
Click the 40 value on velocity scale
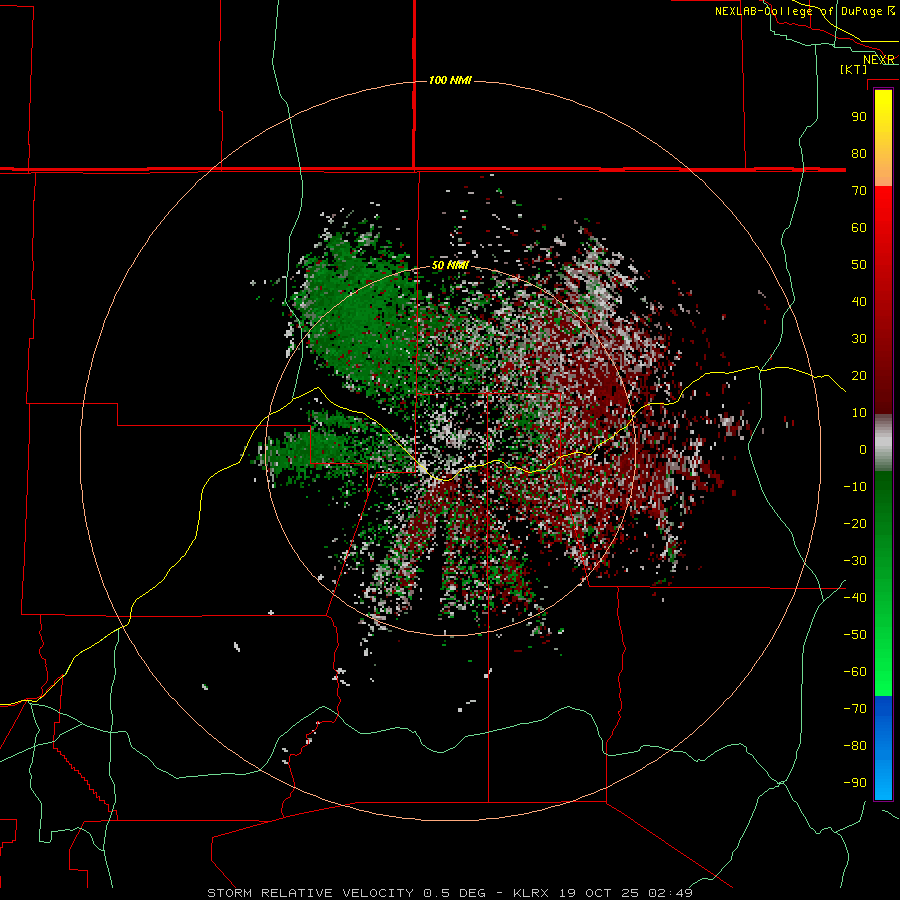[859, 301]
